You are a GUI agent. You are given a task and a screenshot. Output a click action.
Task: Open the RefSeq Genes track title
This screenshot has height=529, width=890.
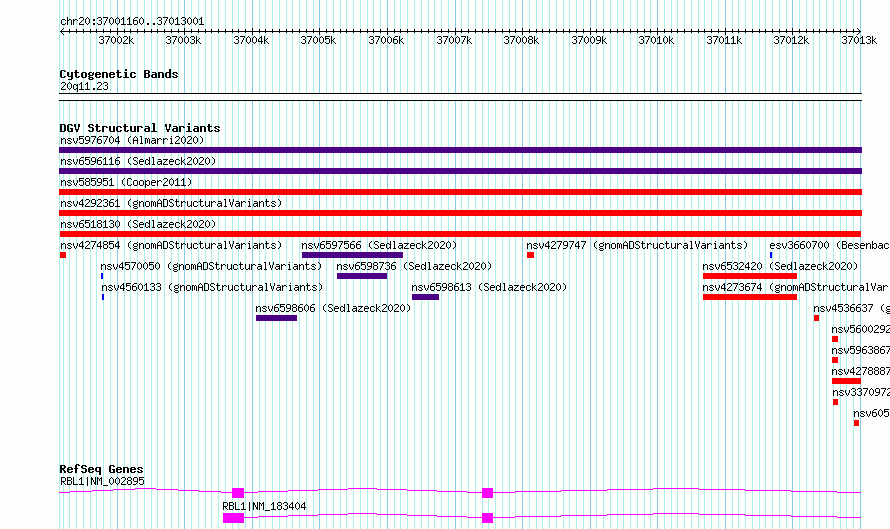tap(101, 469)
